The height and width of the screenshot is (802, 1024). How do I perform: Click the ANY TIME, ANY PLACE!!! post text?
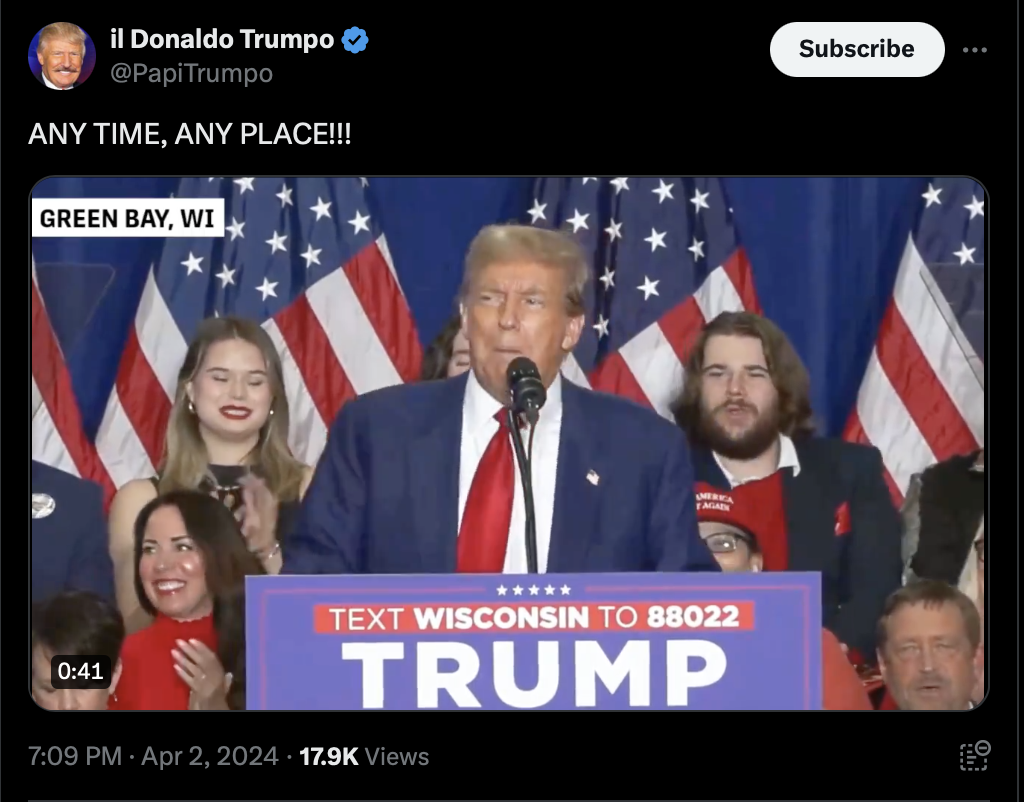click(190, 134)
